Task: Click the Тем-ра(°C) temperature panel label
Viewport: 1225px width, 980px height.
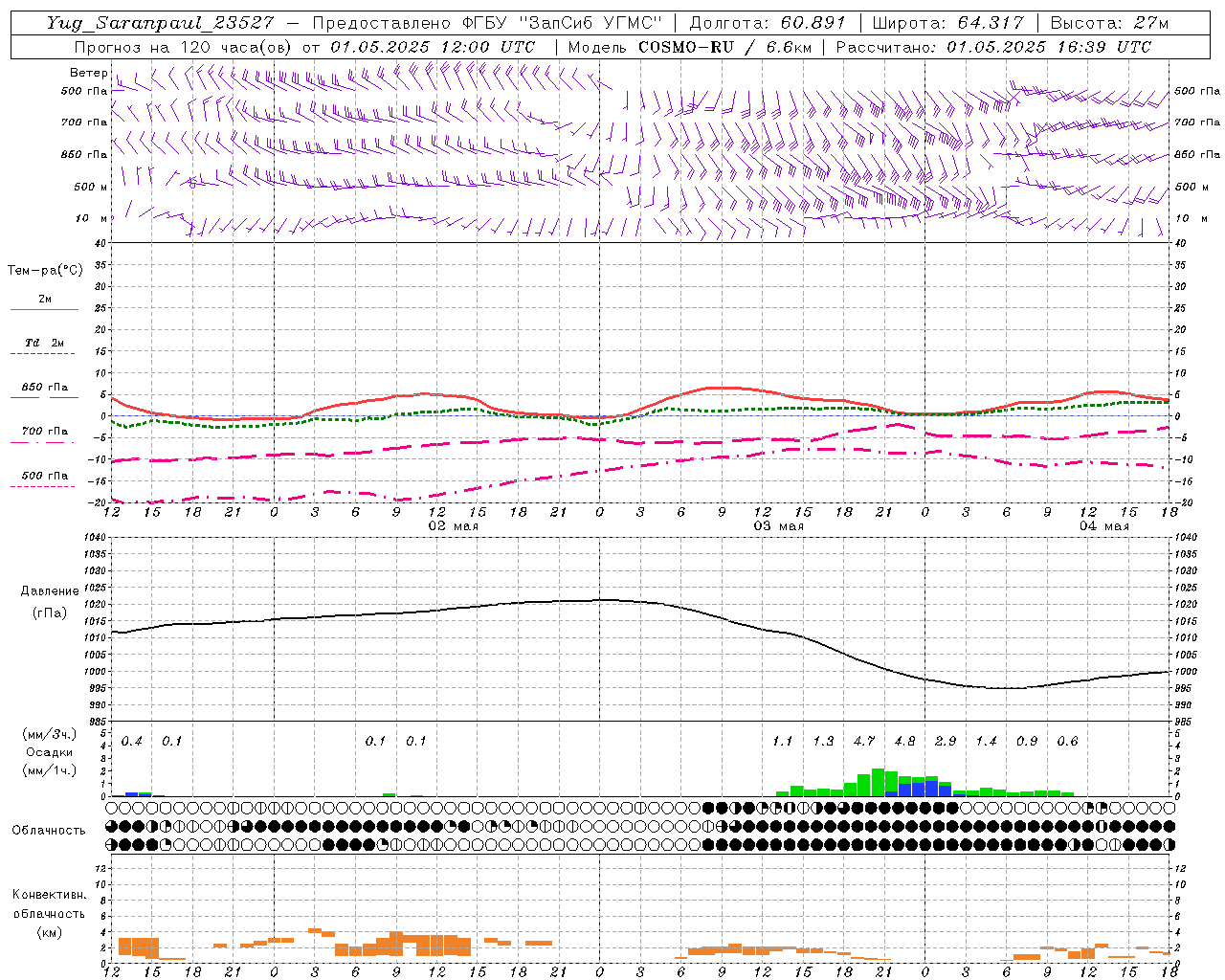Action: [x=45, y=271]
